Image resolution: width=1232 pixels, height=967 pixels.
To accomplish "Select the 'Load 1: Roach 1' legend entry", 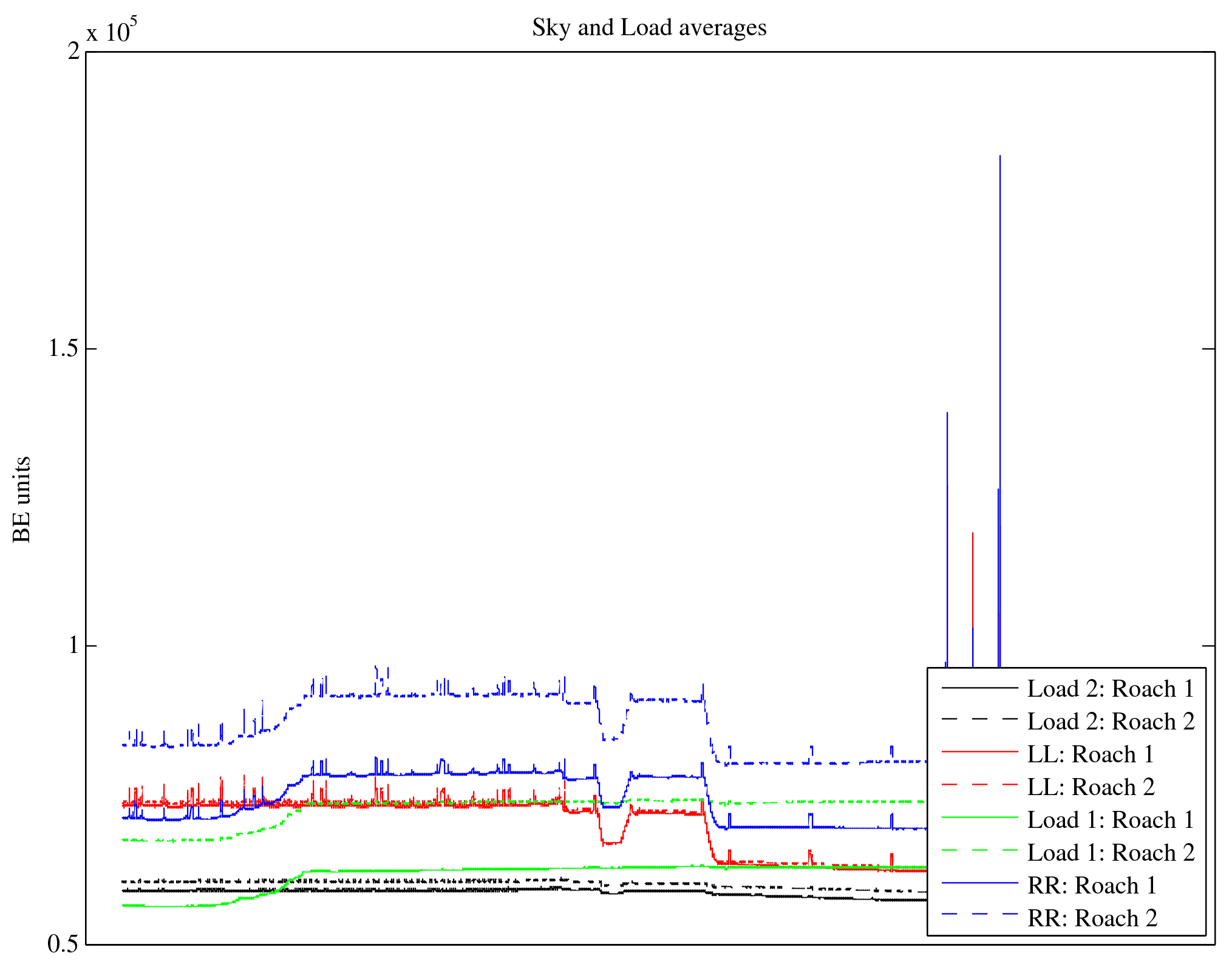I will click(x=1111, y=820).
